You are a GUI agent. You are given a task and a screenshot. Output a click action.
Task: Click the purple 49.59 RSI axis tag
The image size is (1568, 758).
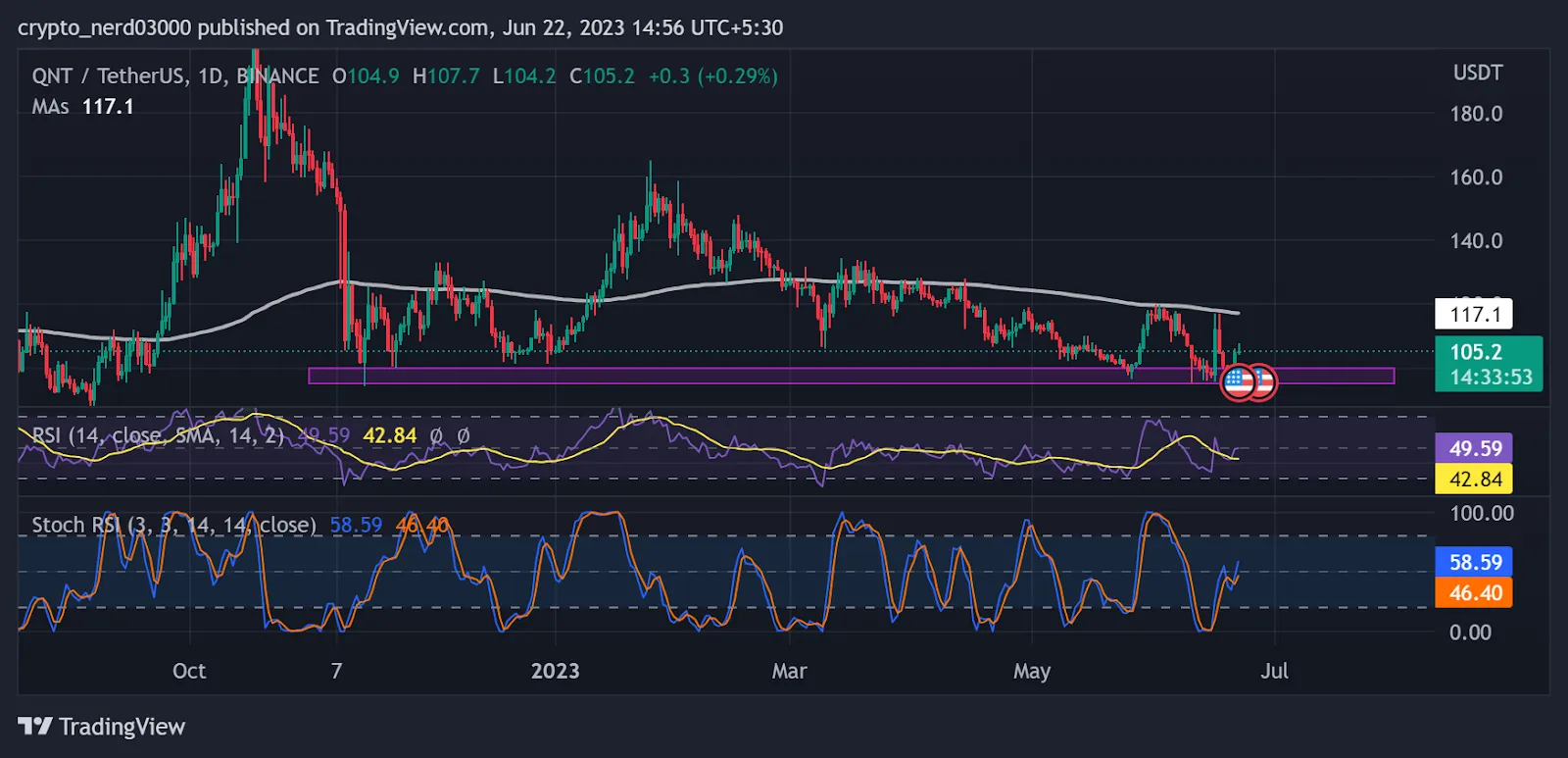click(x=1474, y=448)
